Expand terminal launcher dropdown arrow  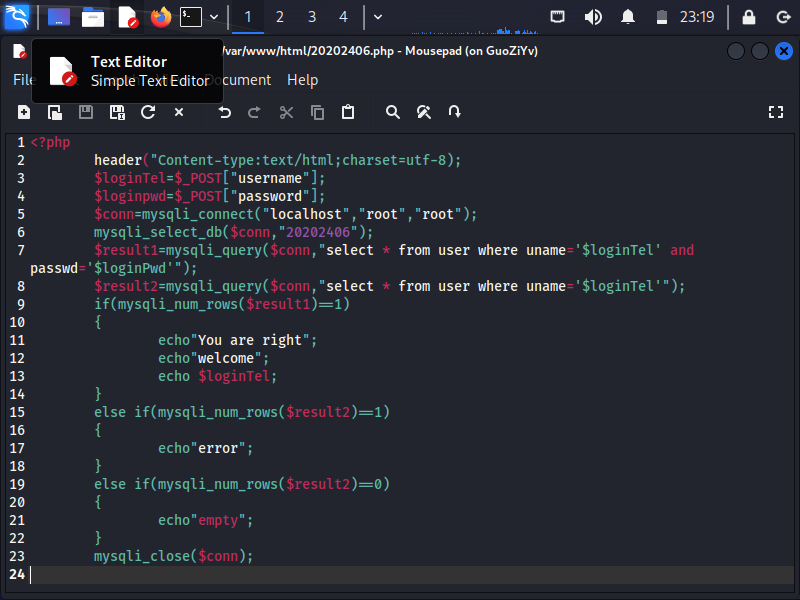(214, 17)
